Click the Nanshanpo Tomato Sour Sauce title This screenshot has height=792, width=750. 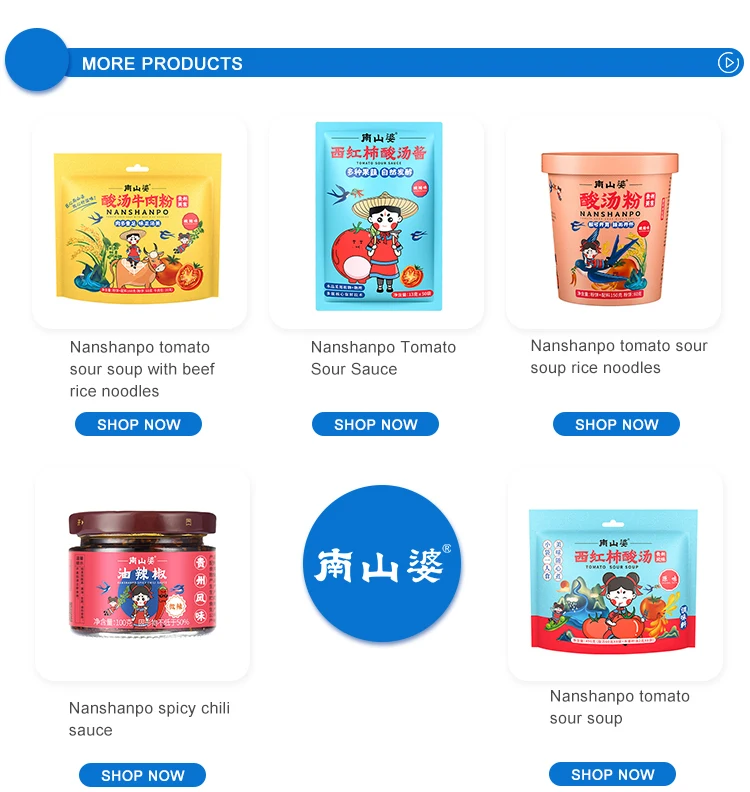383,358
